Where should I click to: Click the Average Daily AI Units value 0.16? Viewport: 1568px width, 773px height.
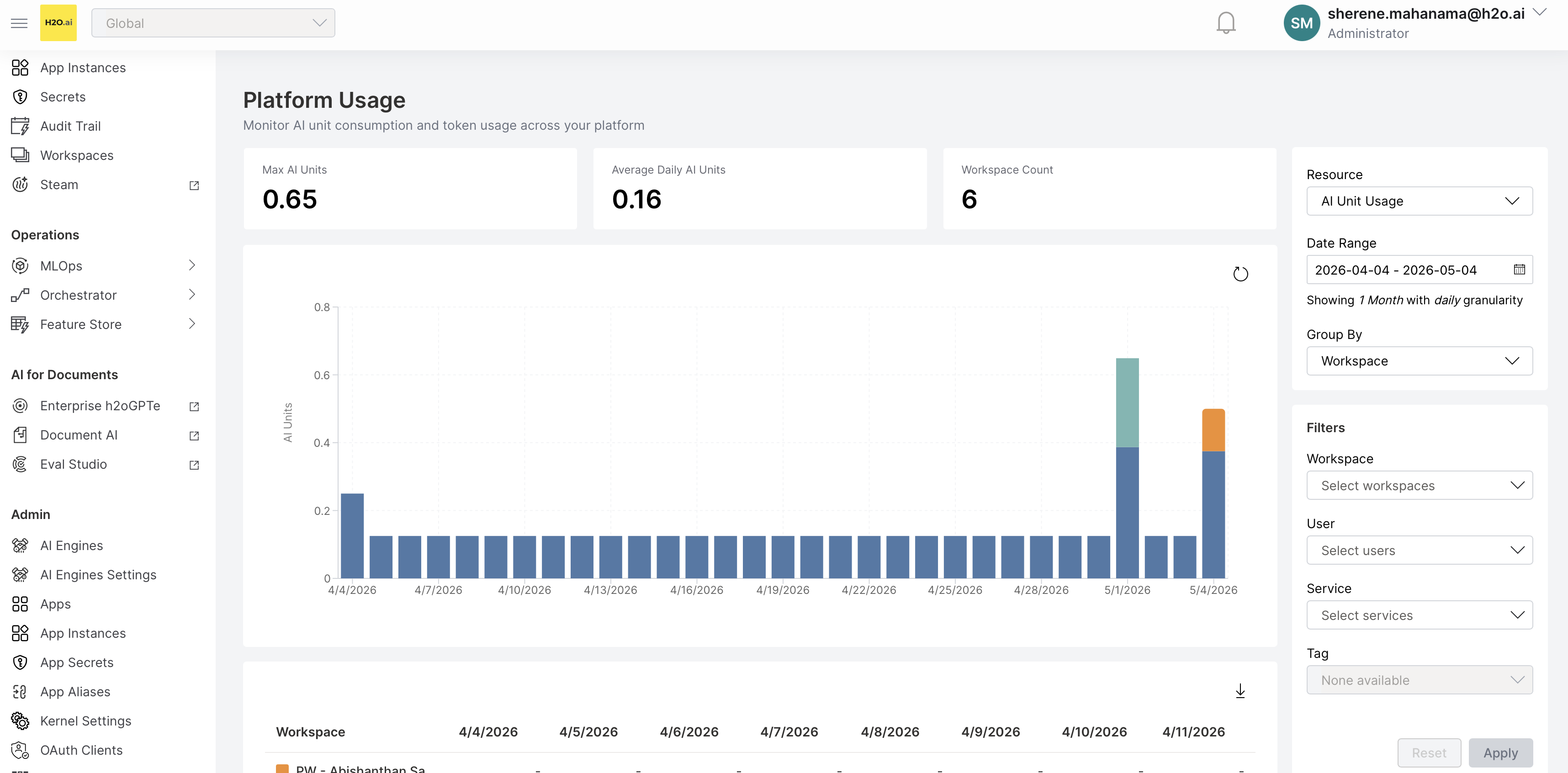637,199
